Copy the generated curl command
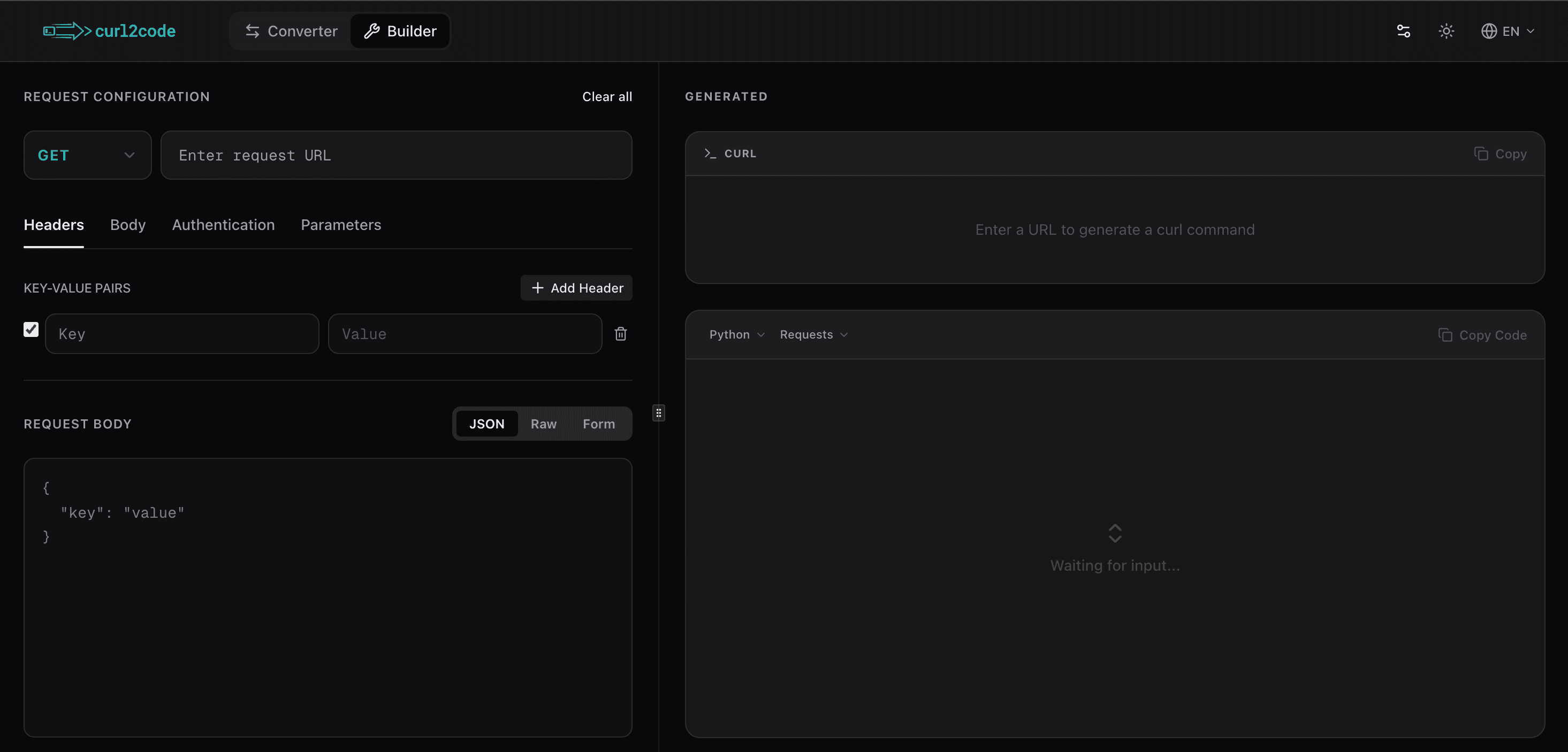 [x=1501, y=154]
